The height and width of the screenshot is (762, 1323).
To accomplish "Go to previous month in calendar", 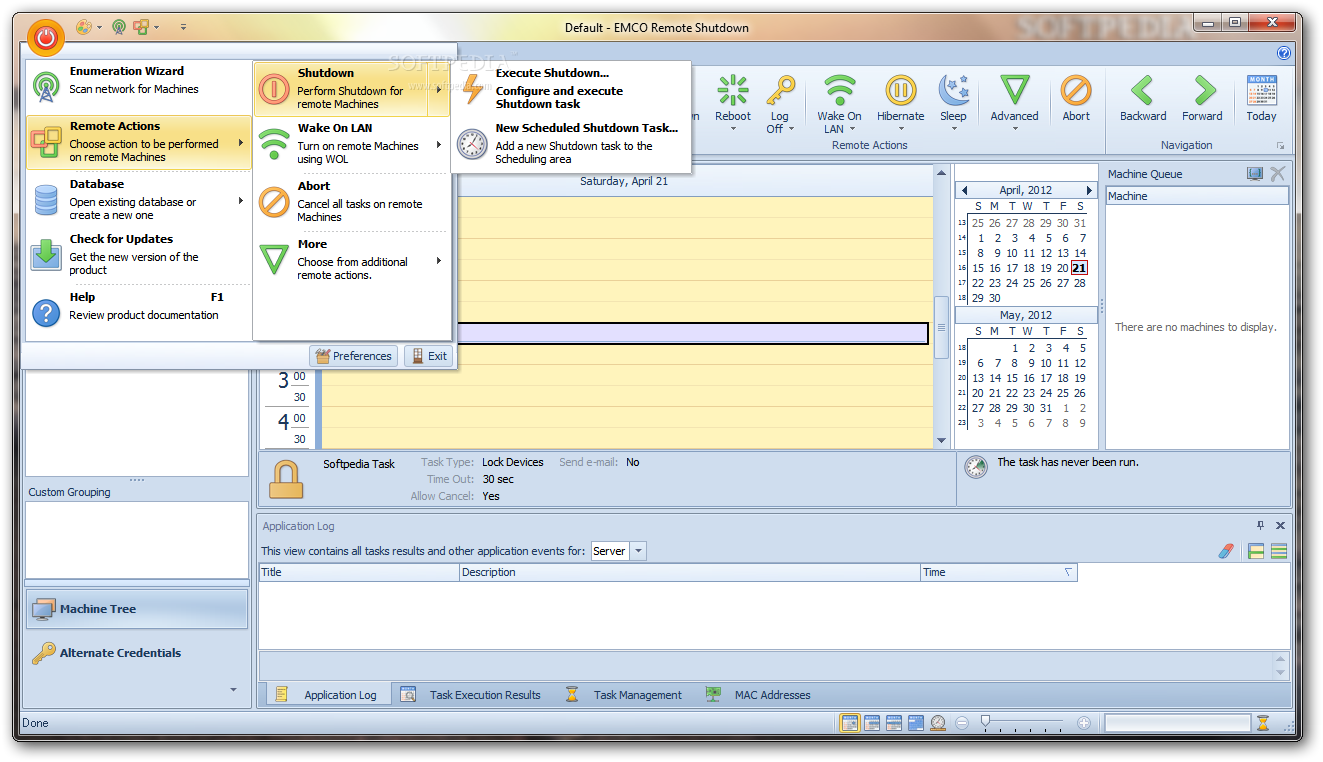I will click(x=964, y=190).
